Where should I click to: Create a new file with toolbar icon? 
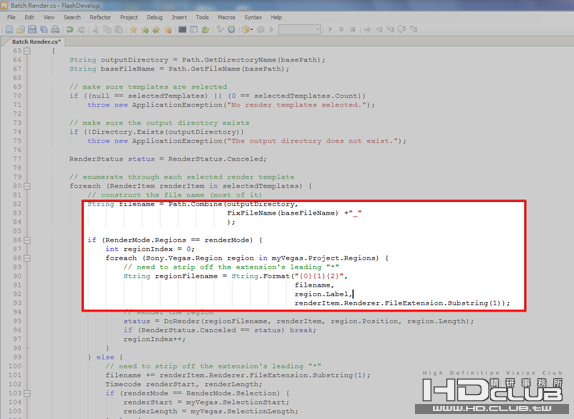point(9,29)
